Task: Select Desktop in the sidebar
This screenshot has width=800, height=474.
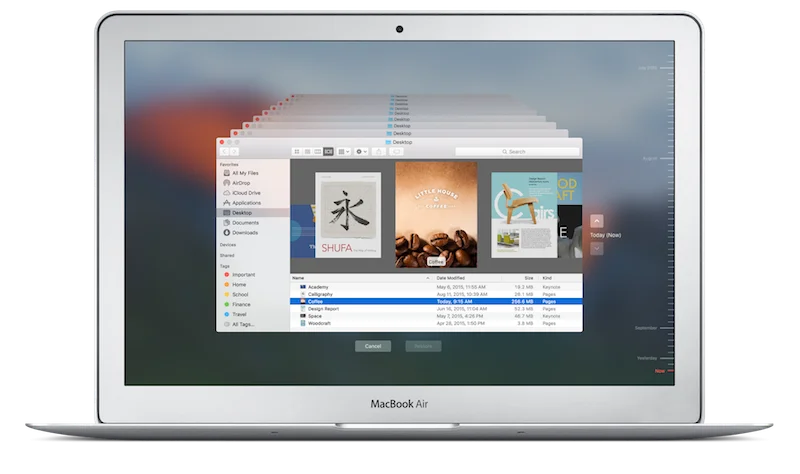Action: [x=253, y=213]
